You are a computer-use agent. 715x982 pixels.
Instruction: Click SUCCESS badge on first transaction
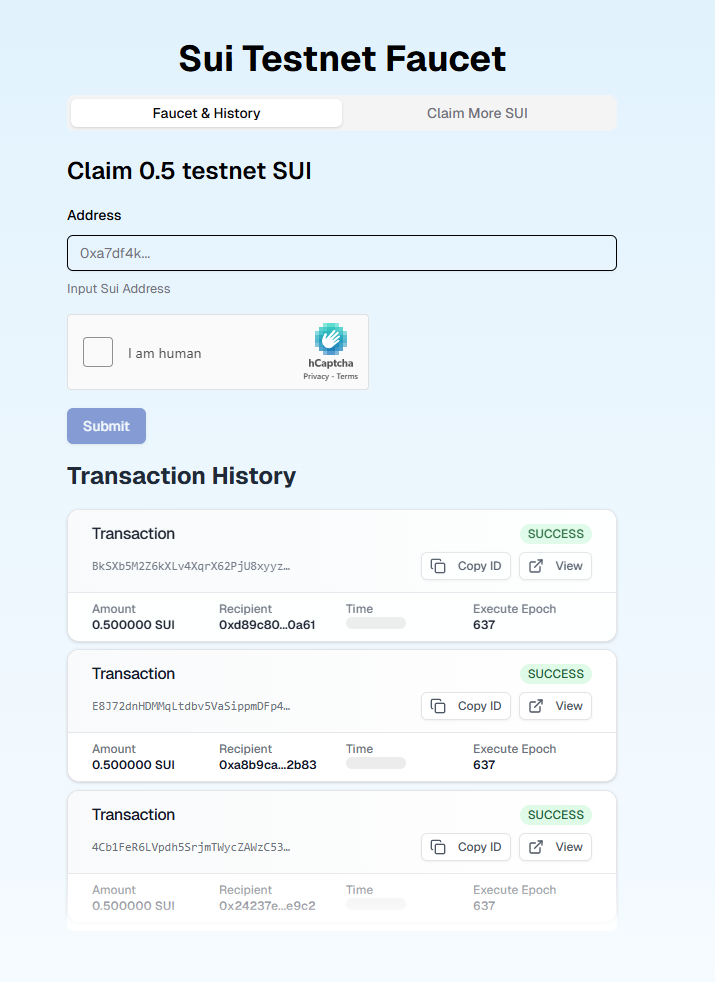[556, 534]
